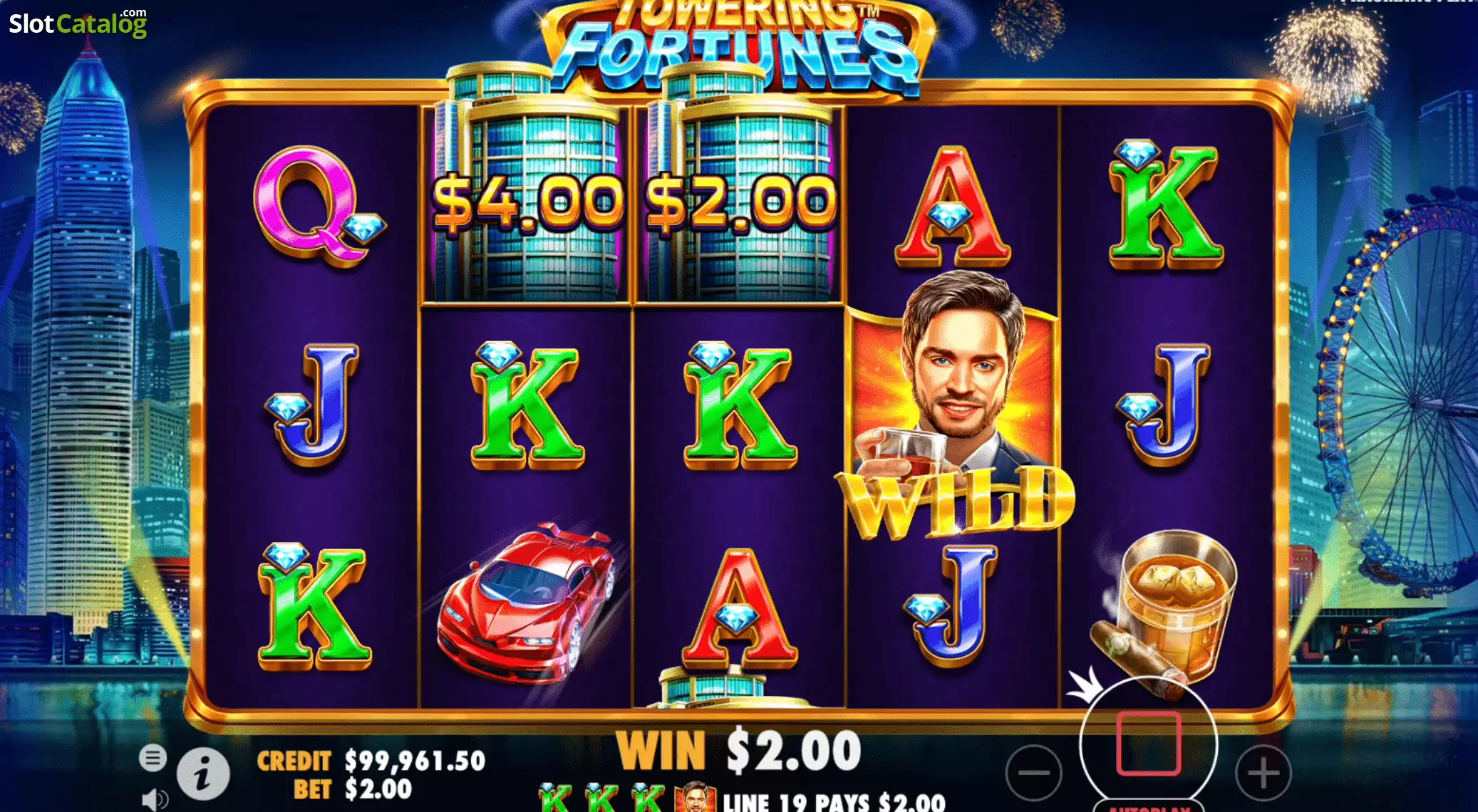Increase bet with the plus button
Image resolution: width=1478 pixels, height=812 pixels.
pyautogui.click(x=1263, y=773)
